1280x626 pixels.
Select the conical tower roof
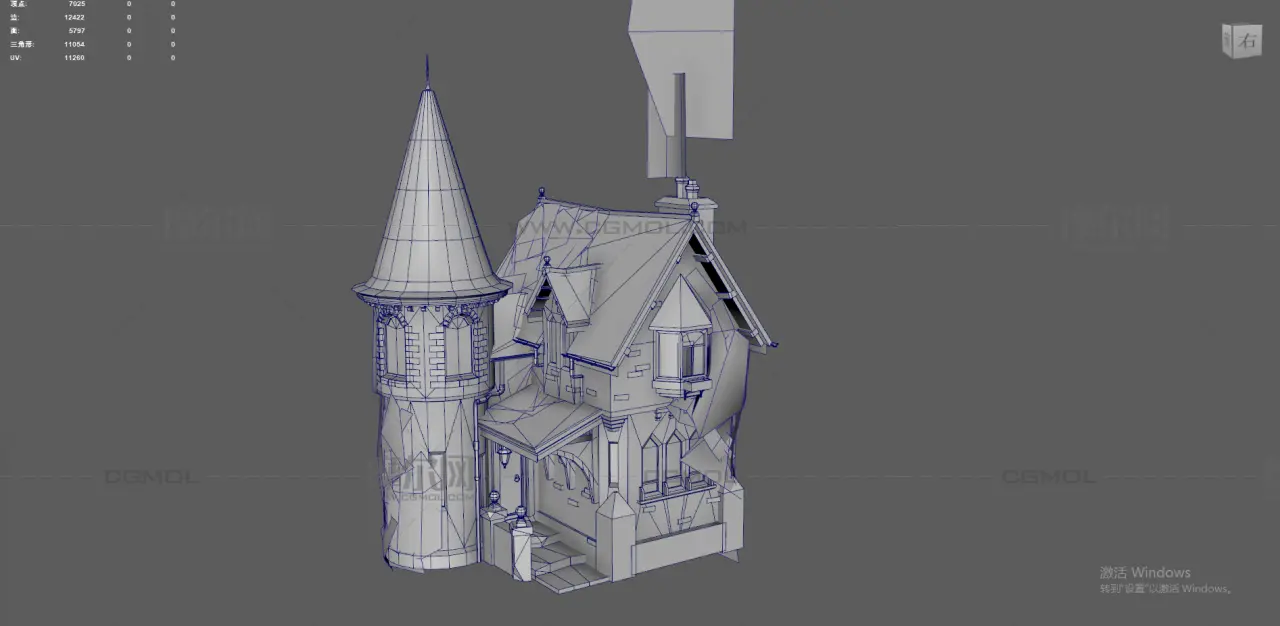(428, 200)
